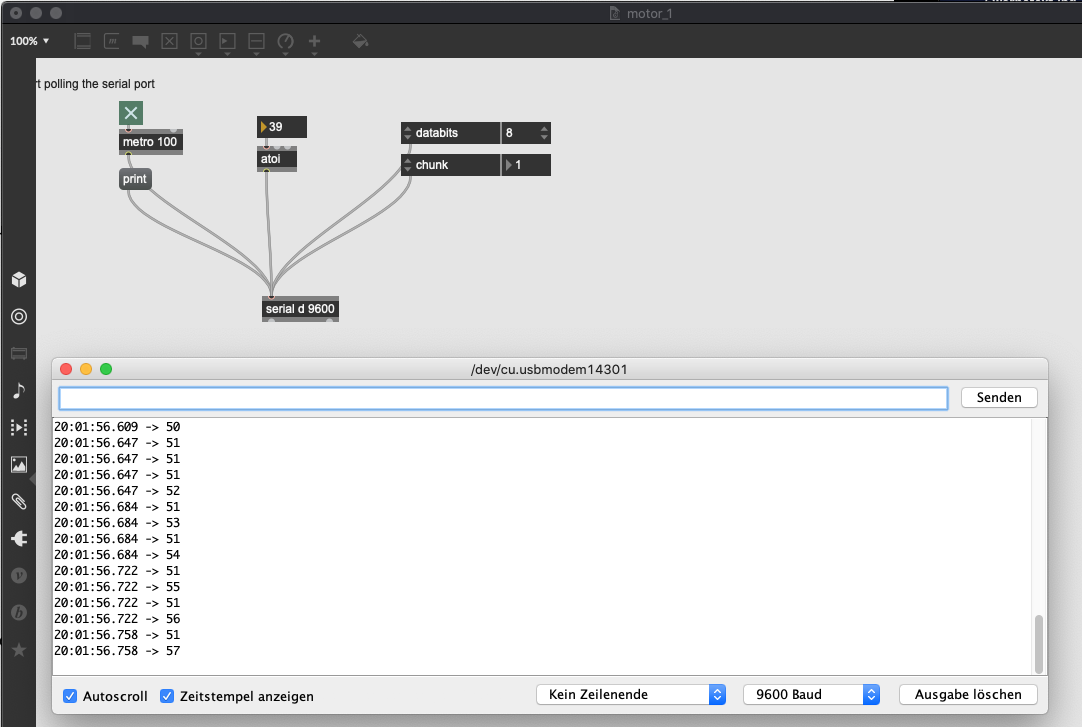Turn off the green X toggle above metro

[130, 113]
